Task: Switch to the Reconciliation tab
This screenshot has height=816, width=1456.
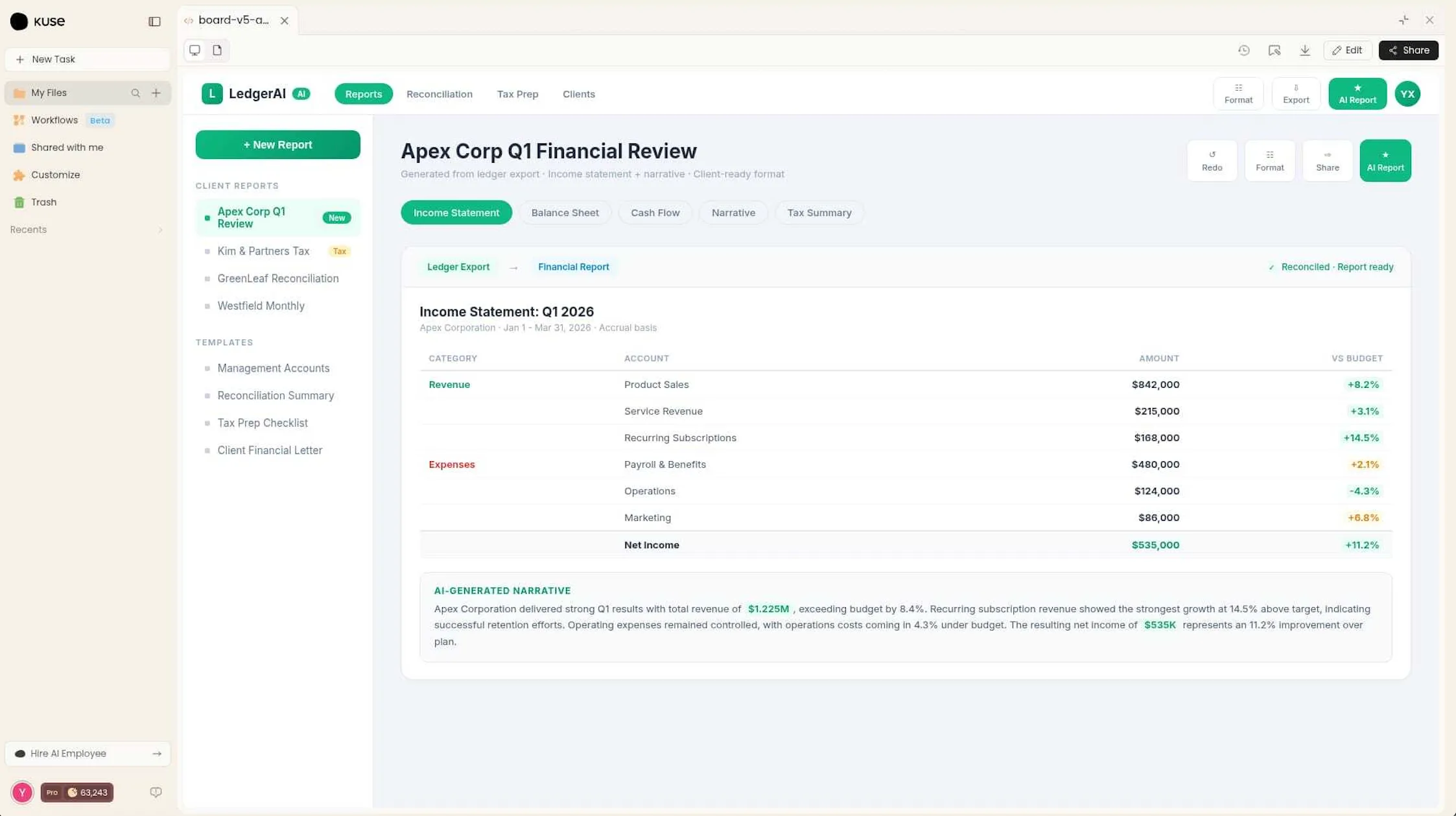Action: [x=440, y=94]
